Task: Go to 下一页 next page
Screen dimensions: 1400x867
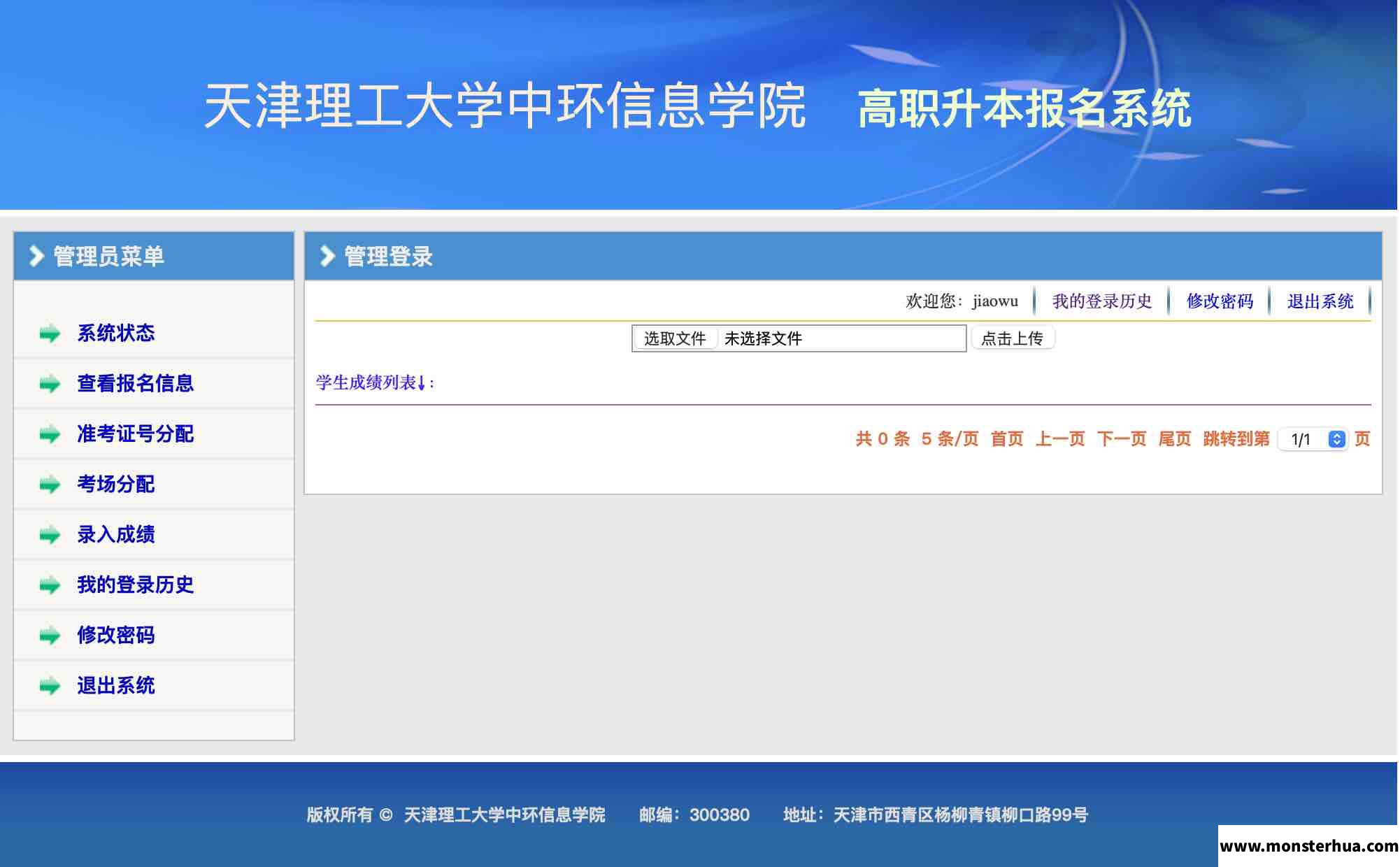Action: [x=1122, y=439]
